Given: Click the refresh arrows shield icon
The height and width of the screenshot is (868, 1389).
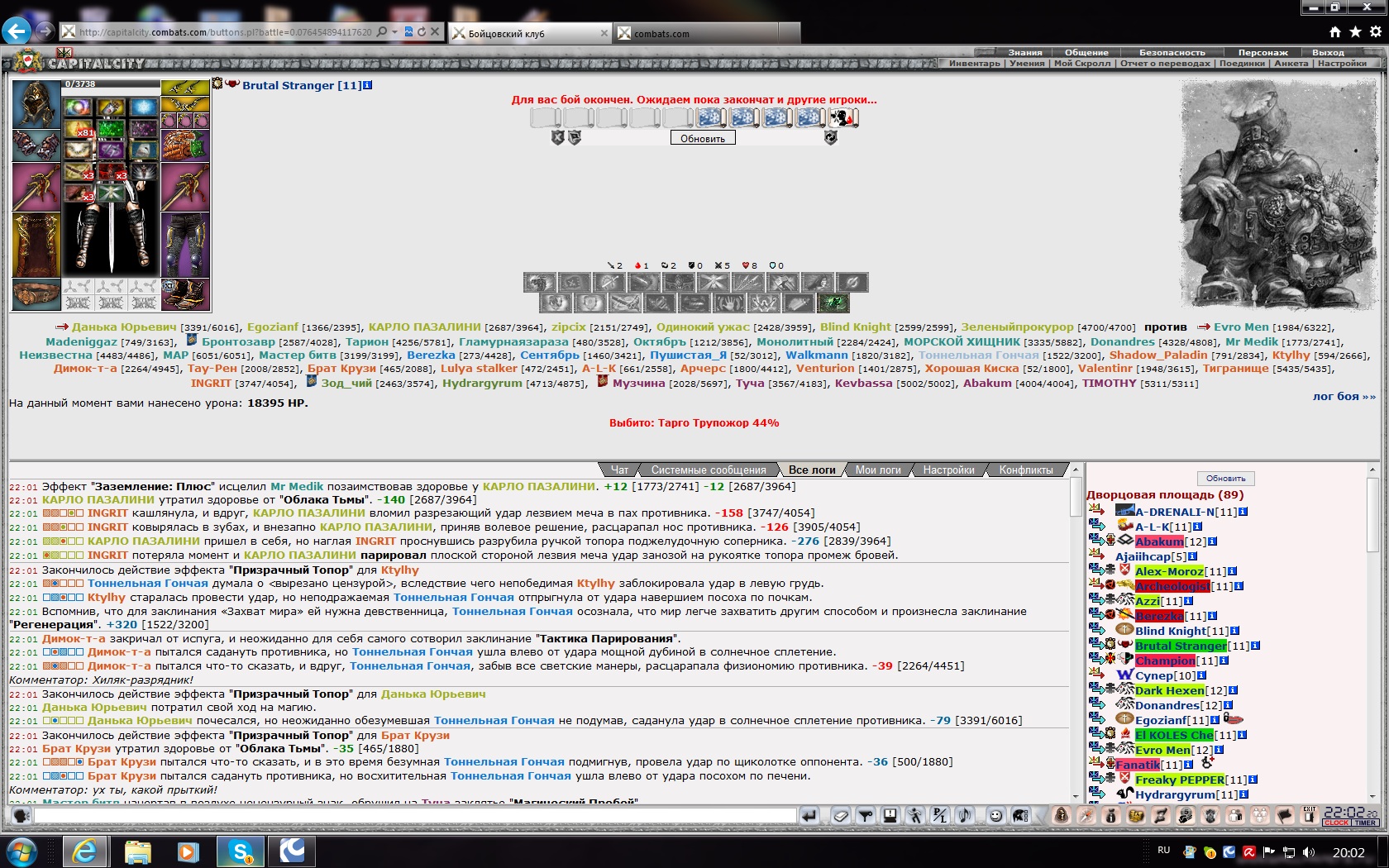Looking at the screenshot, I should pyautogui.click(x=831, y=138).
